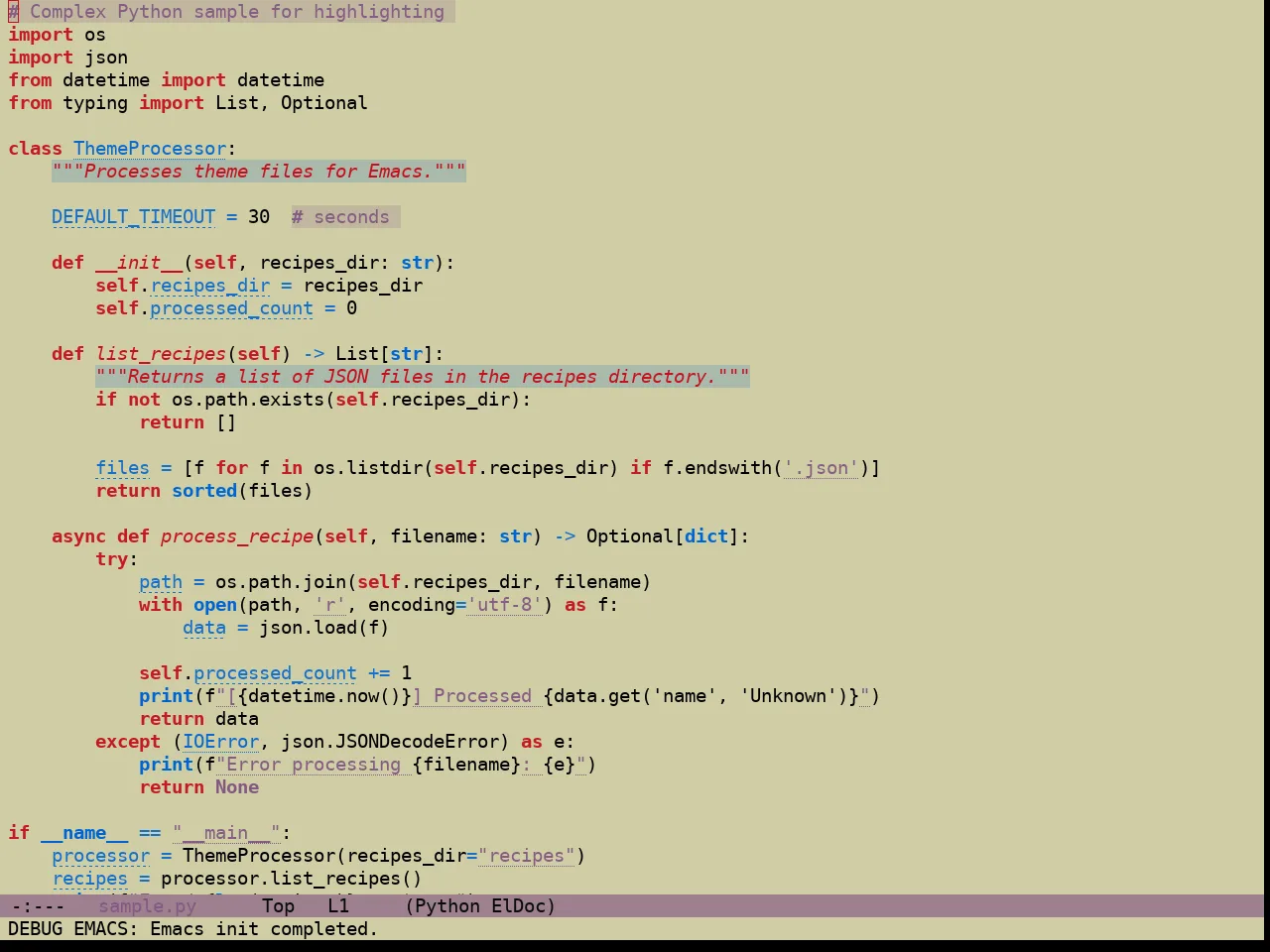This screenshot has width=1270, height=952.
Task: Click the "open" builtin in the with statement
Action: [x=215, y=605]
